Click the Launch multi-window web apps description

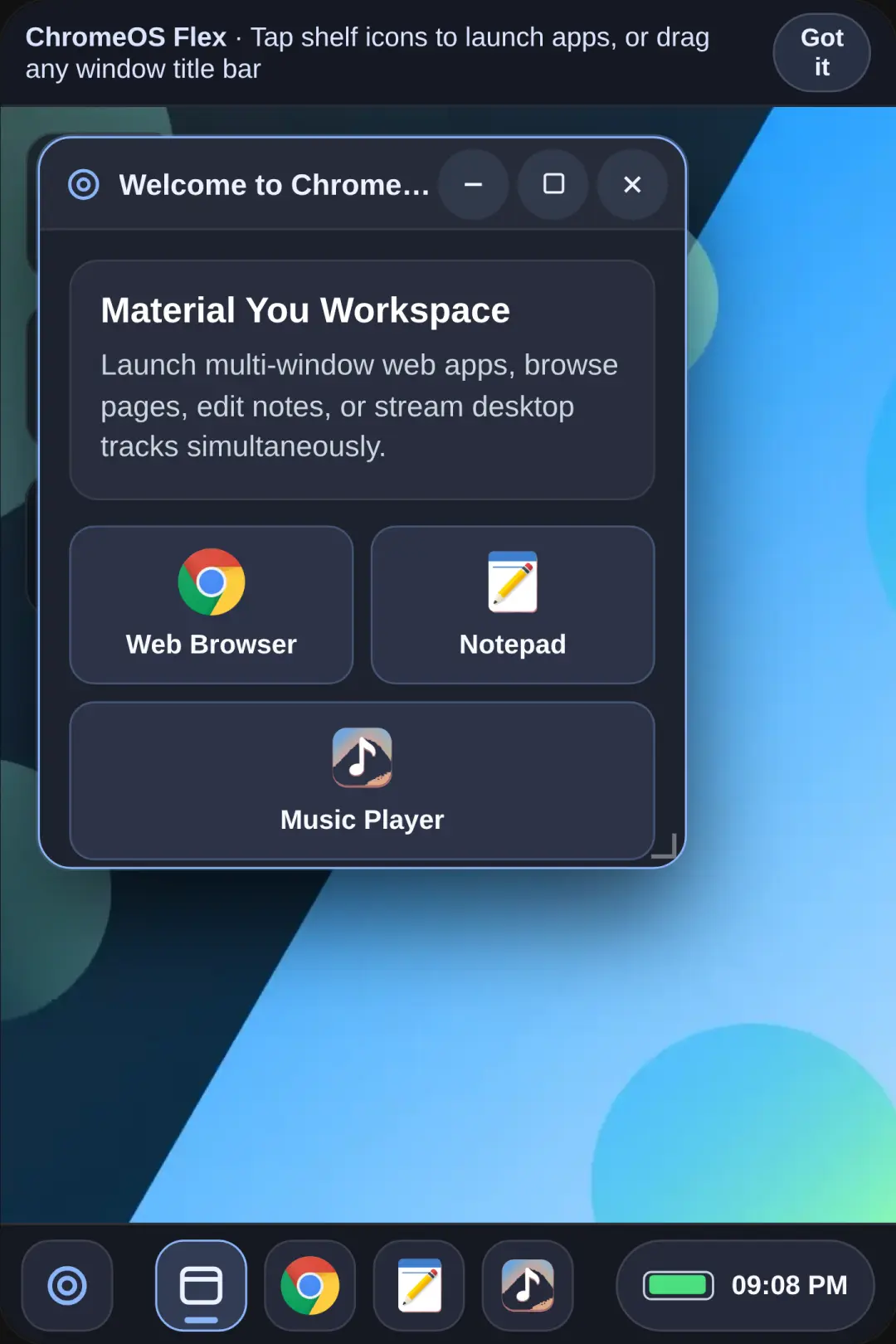coord(359,406)
